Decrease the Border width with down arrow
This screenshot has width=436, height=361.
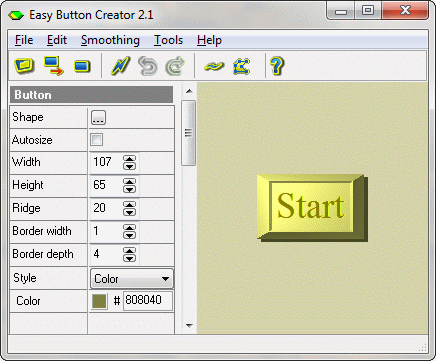pos(129,235)
